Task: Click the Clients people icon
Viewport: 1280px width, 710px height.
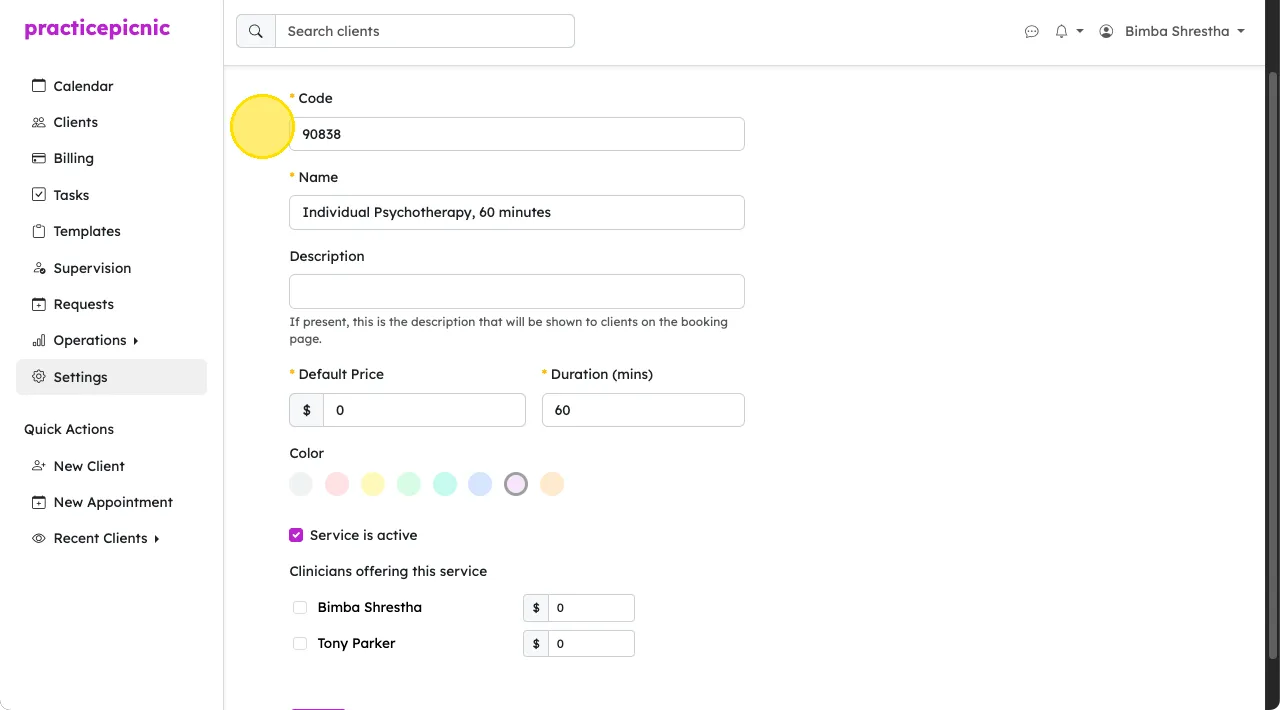Action: (39, 122)
